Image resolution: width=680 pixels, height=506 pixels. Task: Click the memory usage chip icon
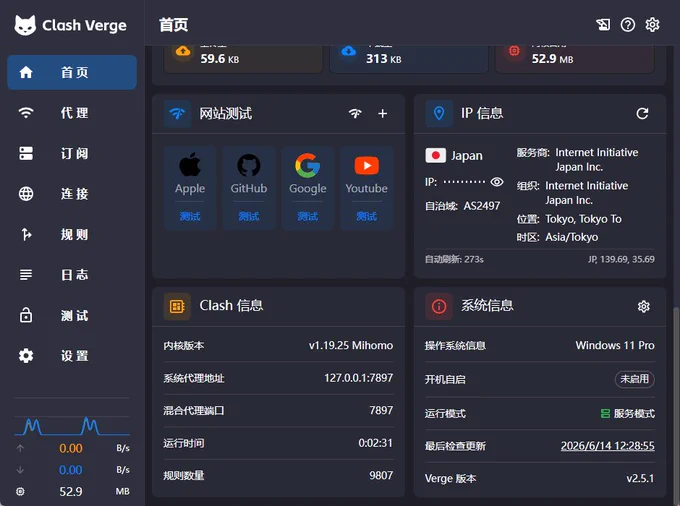click(x=514, y=51)
